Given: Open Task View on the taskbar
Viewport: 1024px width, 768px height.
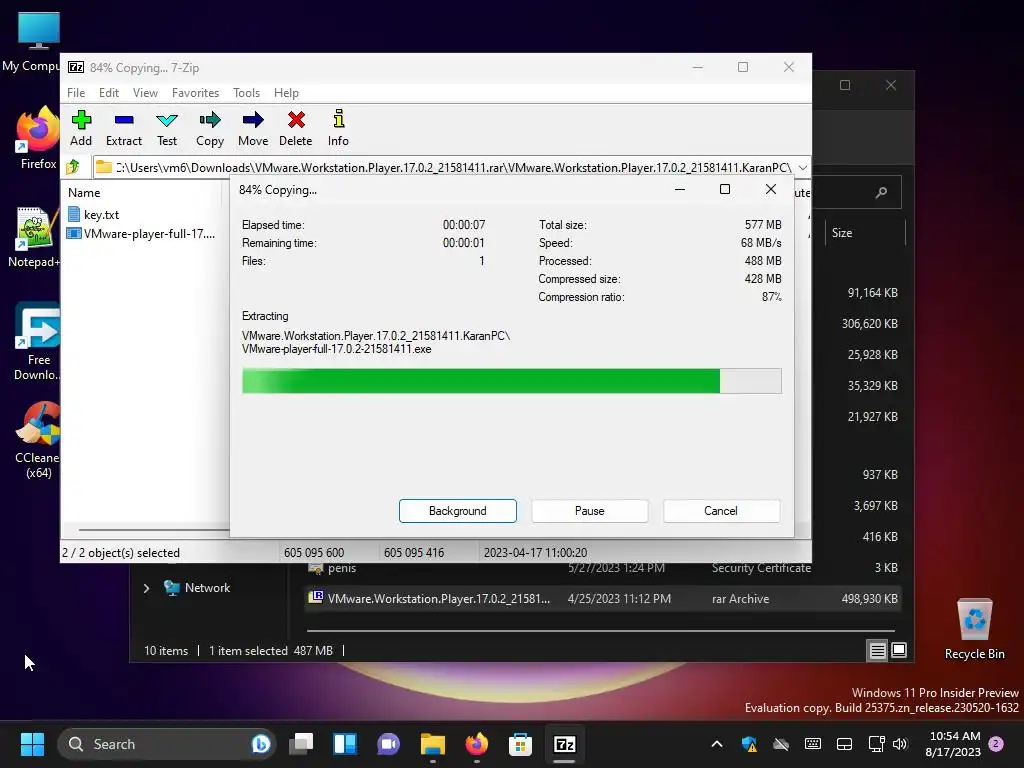Looking at the screenshot, I should [x=302, y=744].
